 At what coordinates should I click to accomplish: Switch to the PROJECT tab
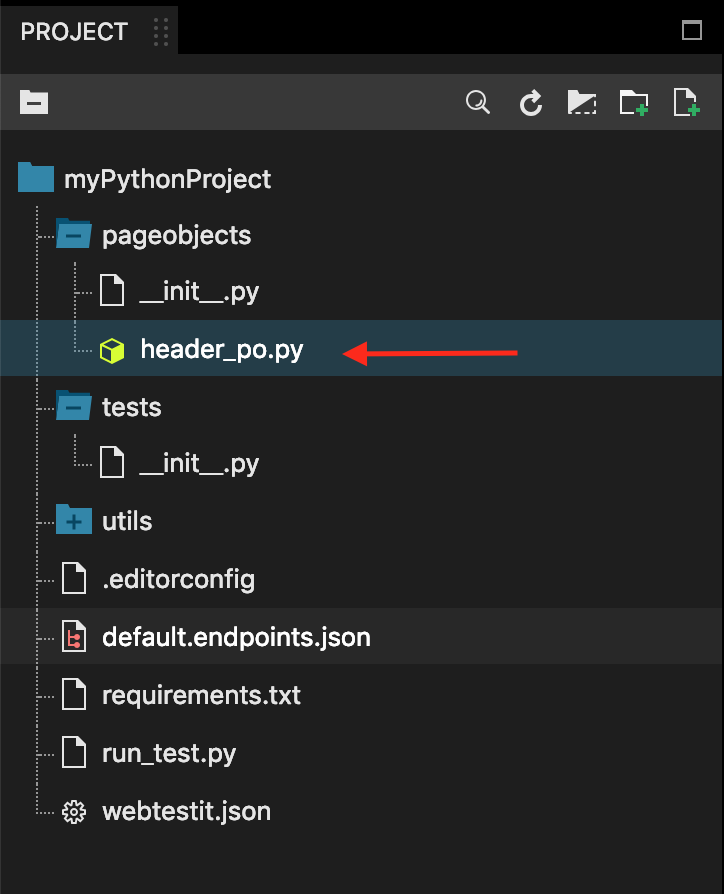(x=74, y=32)
